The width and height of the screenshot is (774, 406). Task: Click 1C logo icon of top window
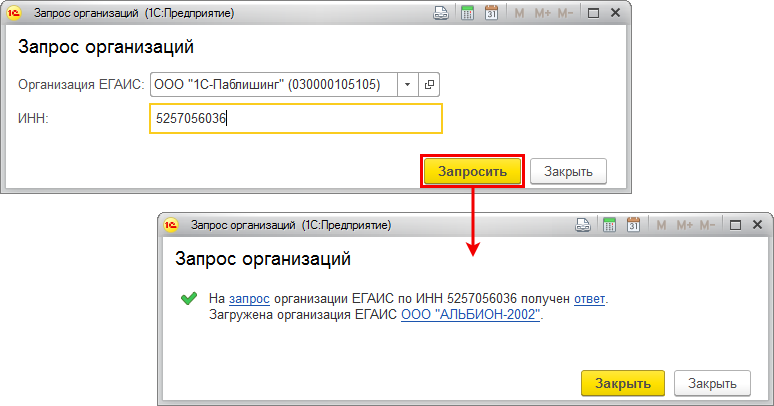pos(14,13)
